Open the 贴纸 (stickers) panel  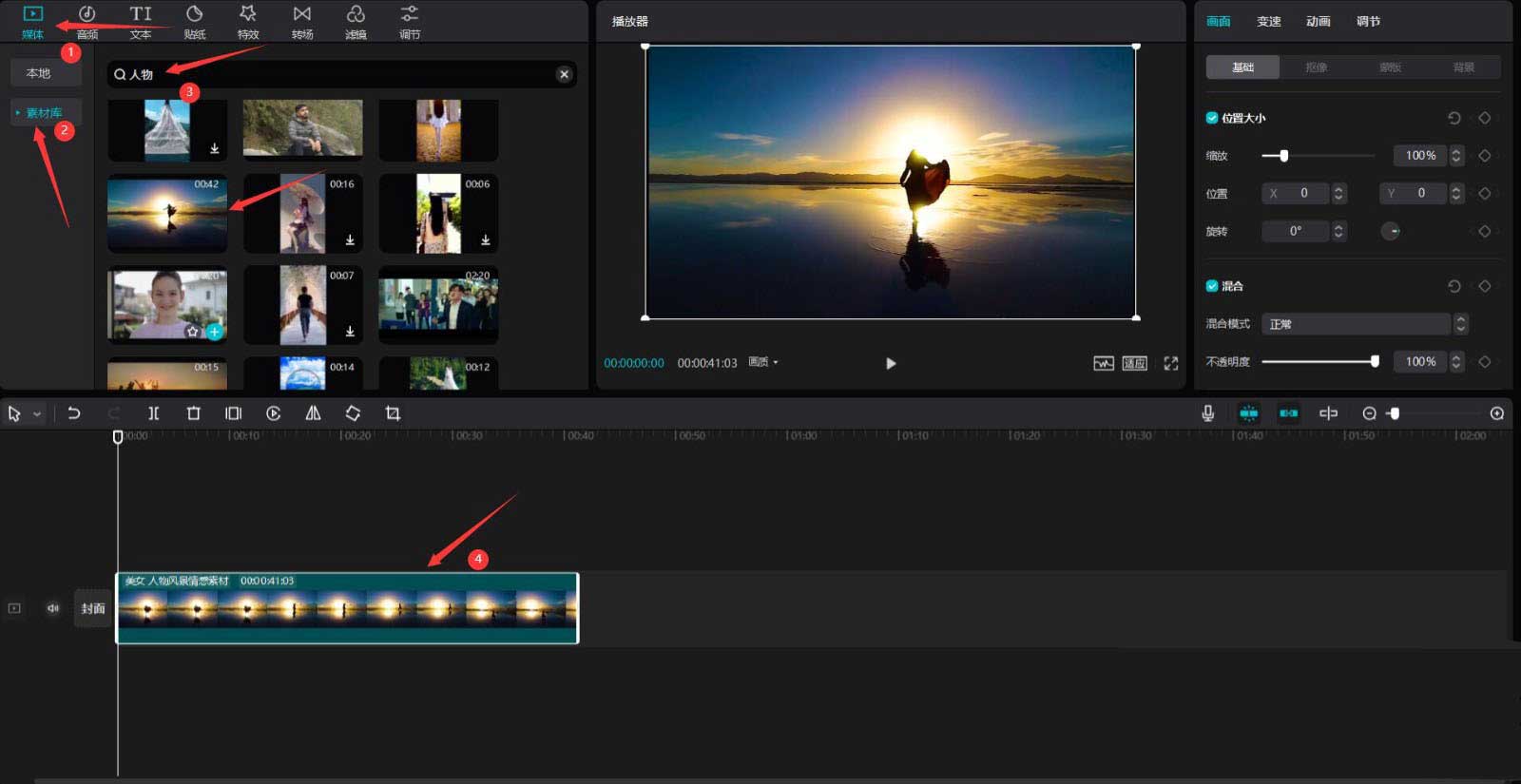tap(195, 21)
